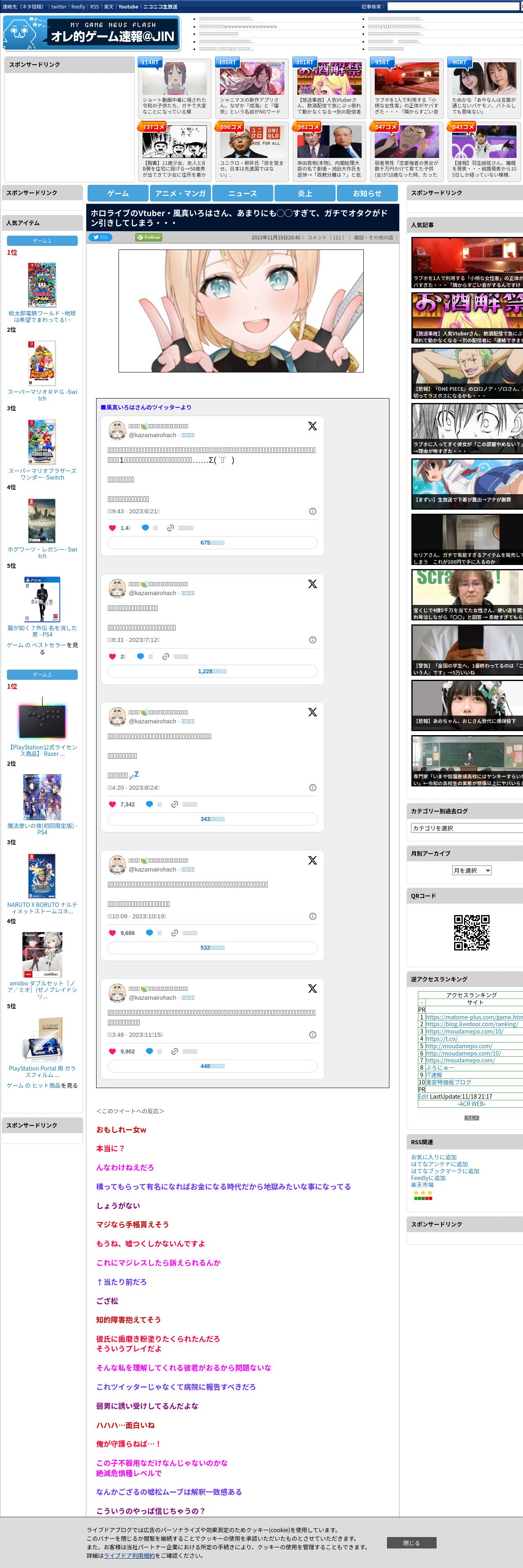Open the カテゴリを選択 category dropdown
Screen dimensions: 523x1568
467,828
